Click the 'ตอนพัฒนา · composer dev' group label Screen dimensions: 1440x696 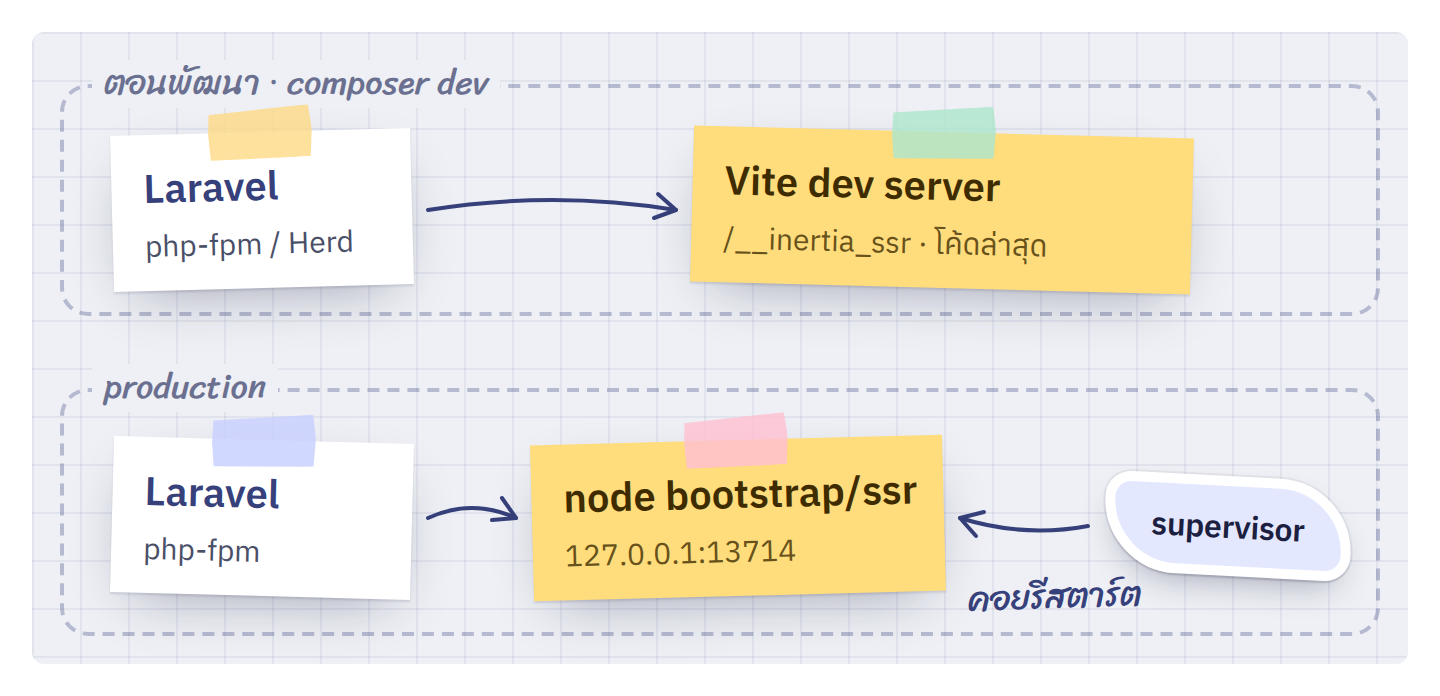pos(296,83)
